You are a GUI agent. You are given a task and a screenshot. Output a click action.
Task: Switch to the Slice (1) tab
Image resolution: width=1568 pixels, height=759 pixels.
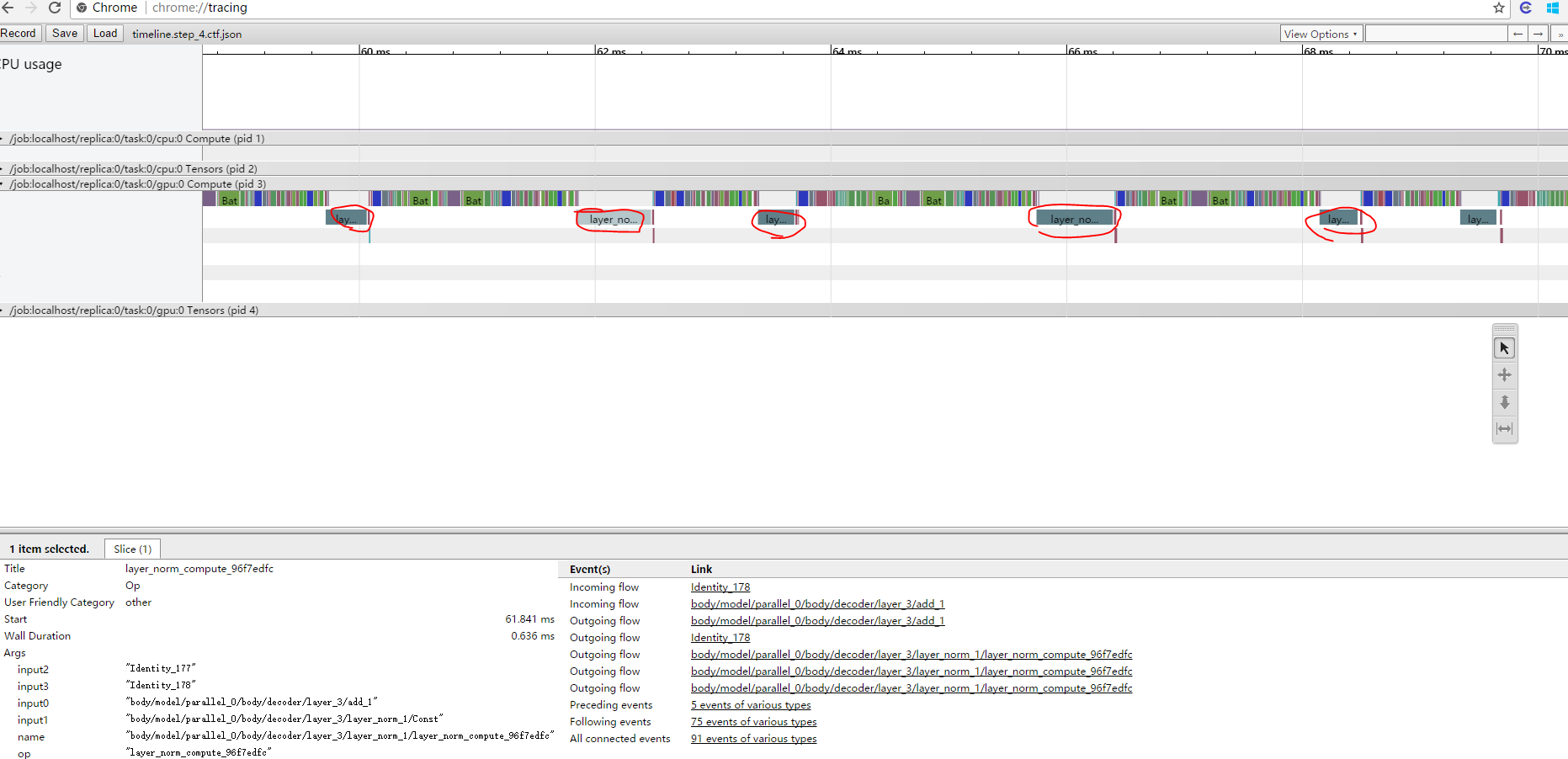[132, 548]
